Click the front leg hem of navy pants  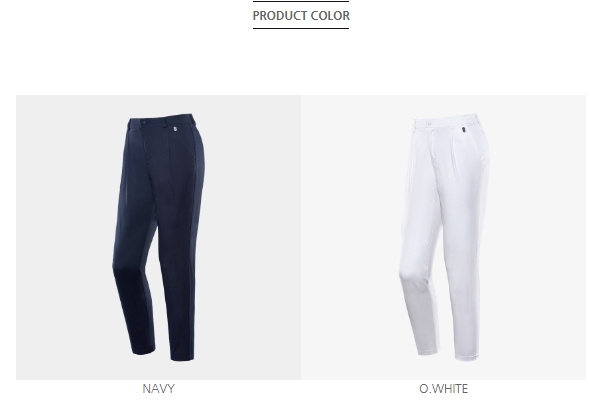[182, 357]
